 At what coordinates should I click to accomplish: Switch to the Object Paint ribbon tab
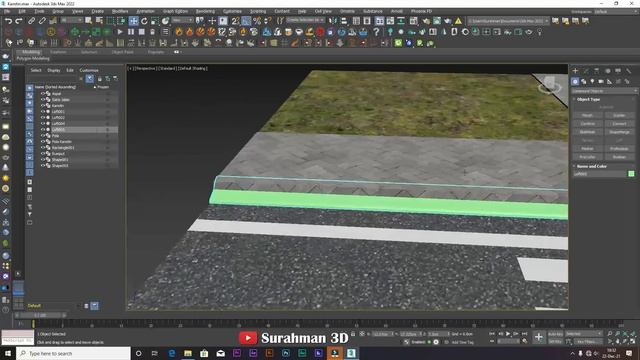tap(122, 52)
